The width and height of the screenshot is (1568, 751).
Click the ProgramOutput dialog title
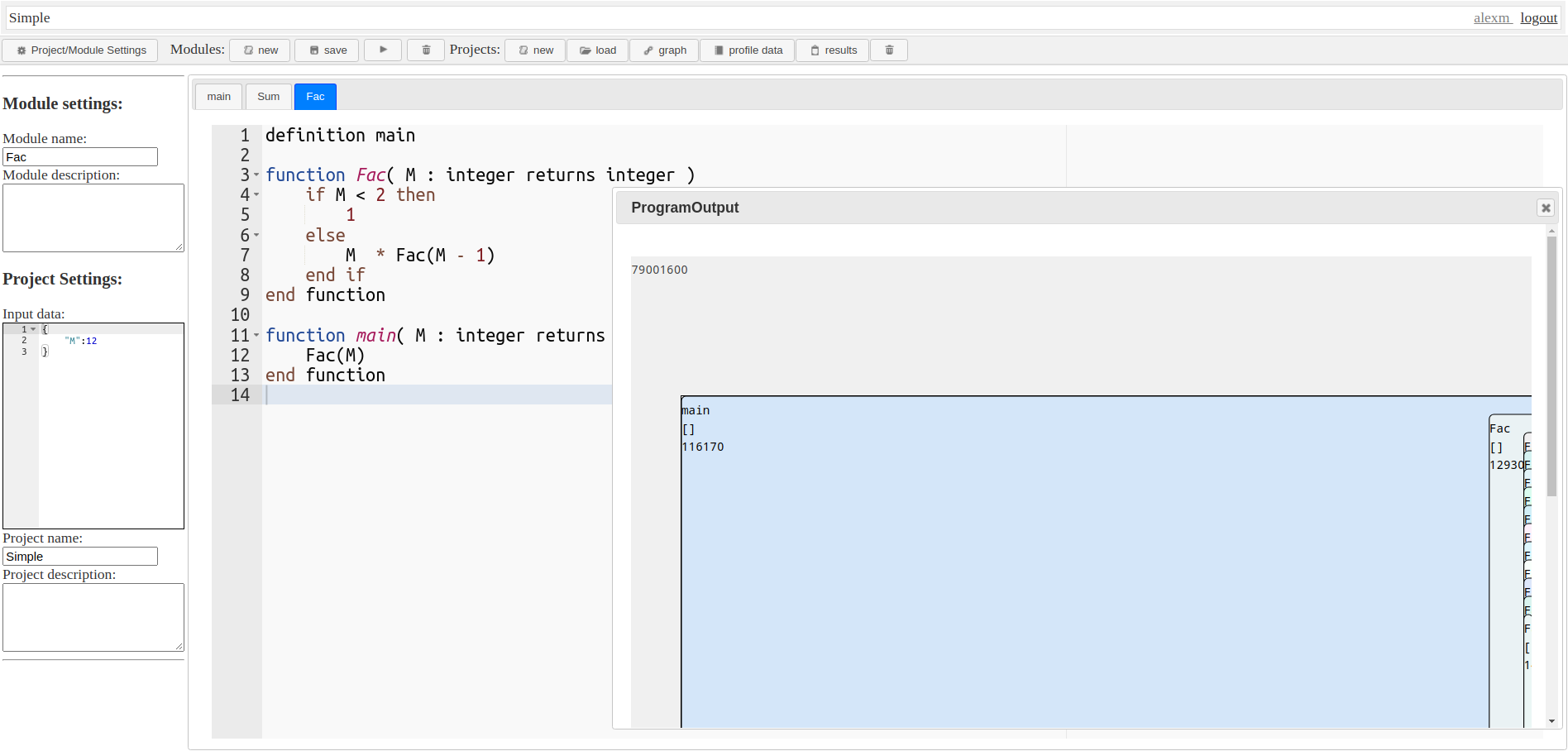(x=685, y=208)
